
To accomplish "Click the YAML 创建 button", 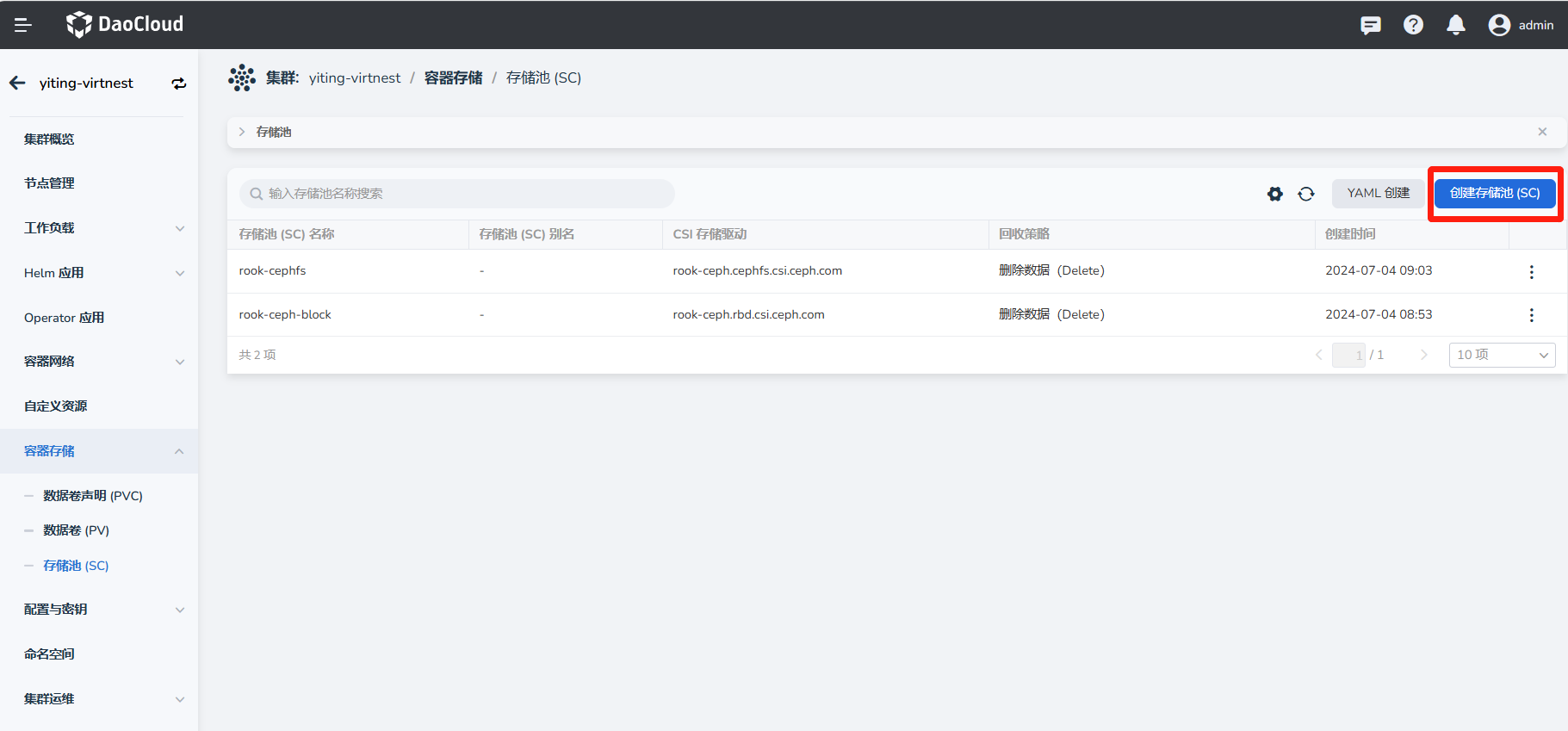I will [x=1378, y=193].
